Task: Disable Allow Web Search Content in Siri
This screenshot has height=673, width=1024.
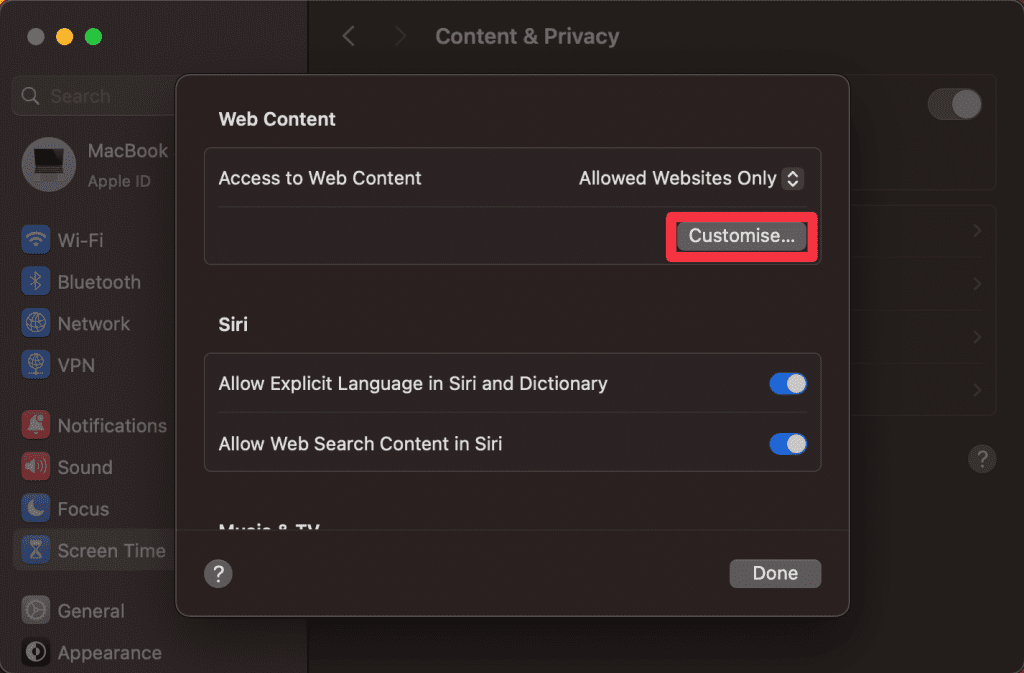Action: [x=788, y=443]
